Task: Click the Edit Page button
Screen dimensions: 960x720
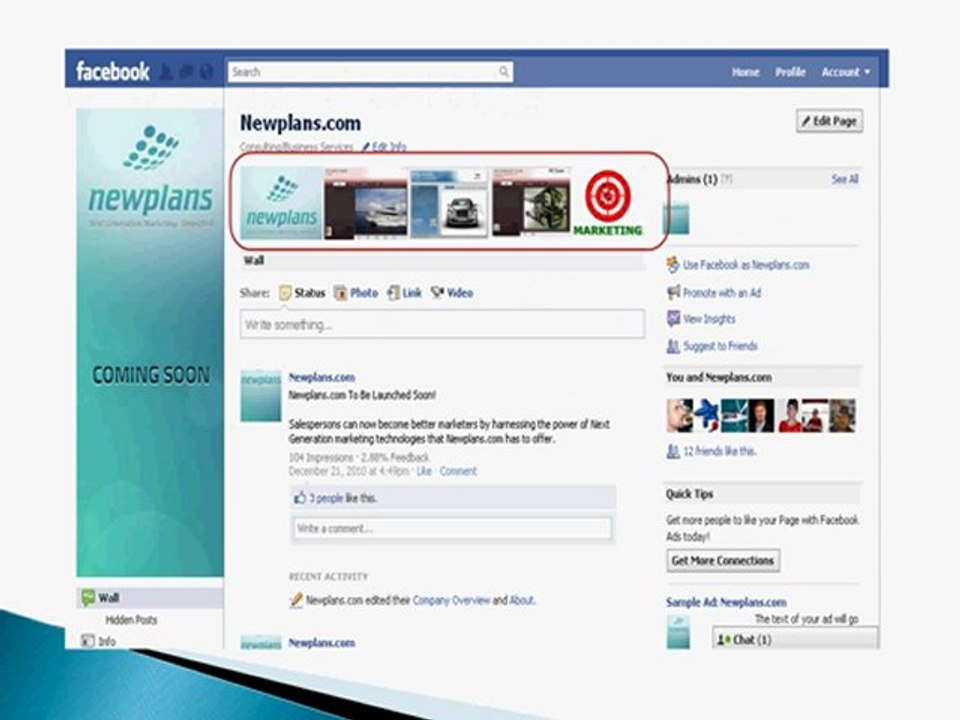Action: click(830, 121)
